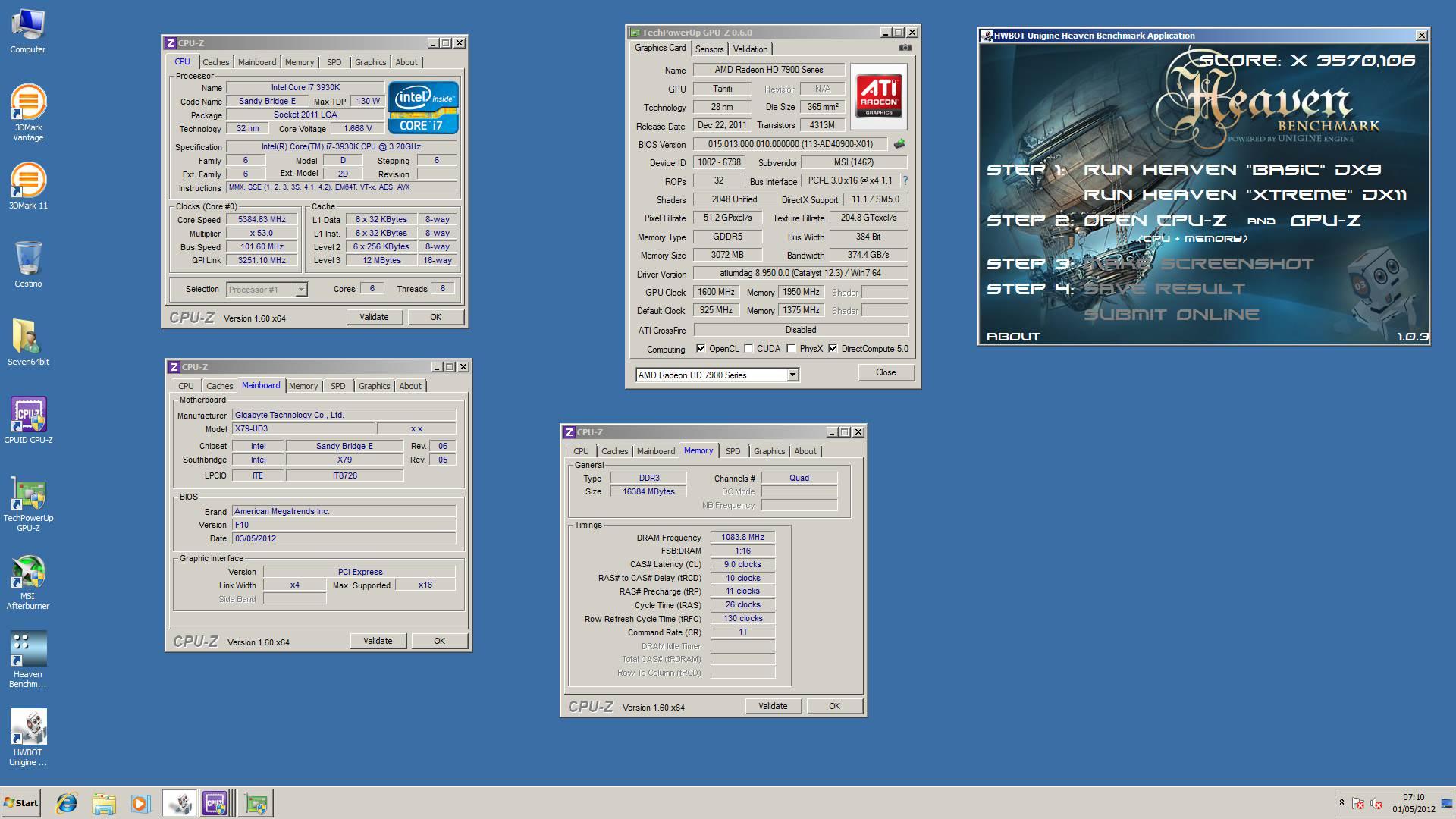Open SPD tab in top CPU-Z window

[x=334, y=62]
